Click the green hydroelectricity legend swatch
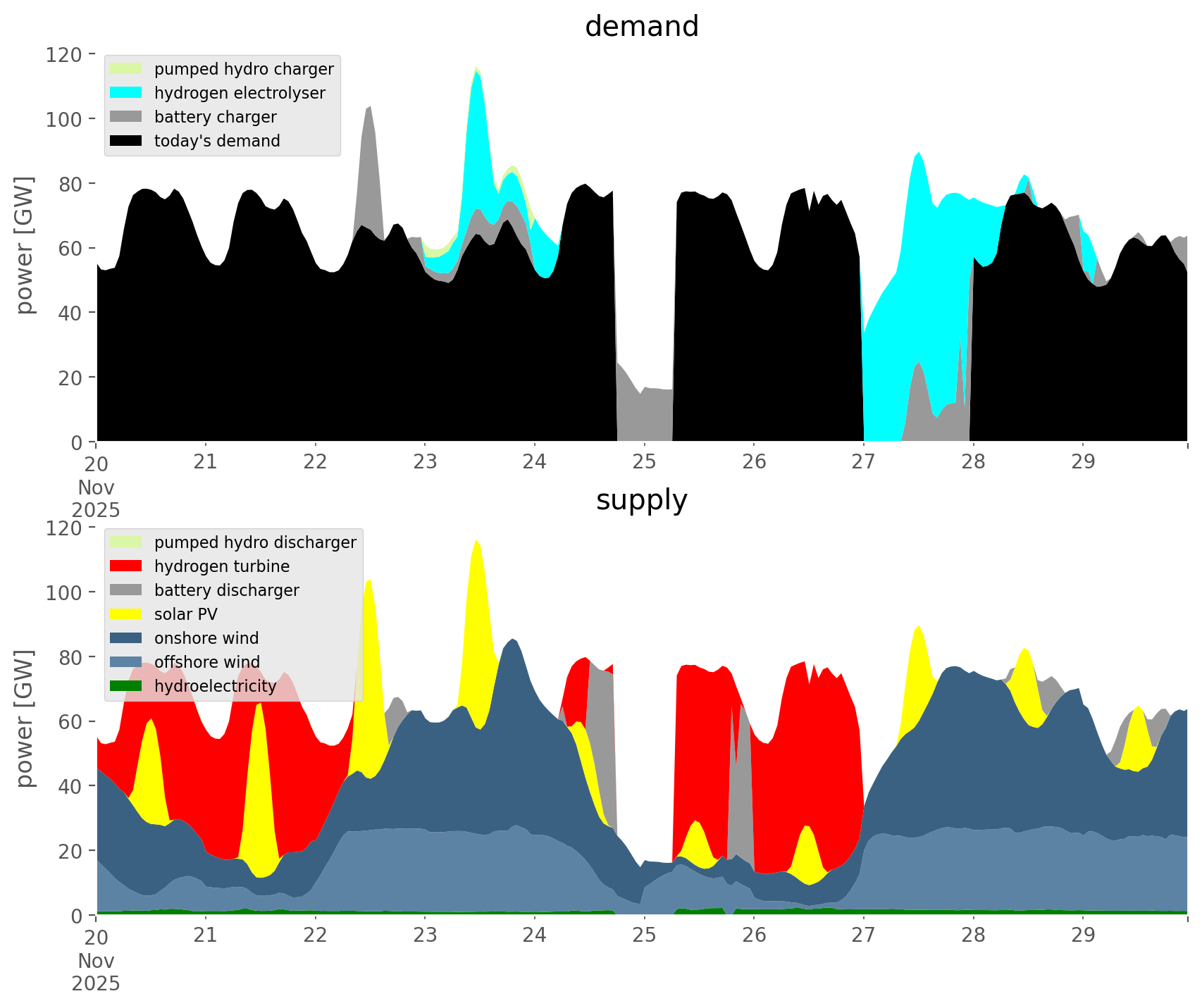The width and height of the screenshot is (1202, 1008). 126,686
